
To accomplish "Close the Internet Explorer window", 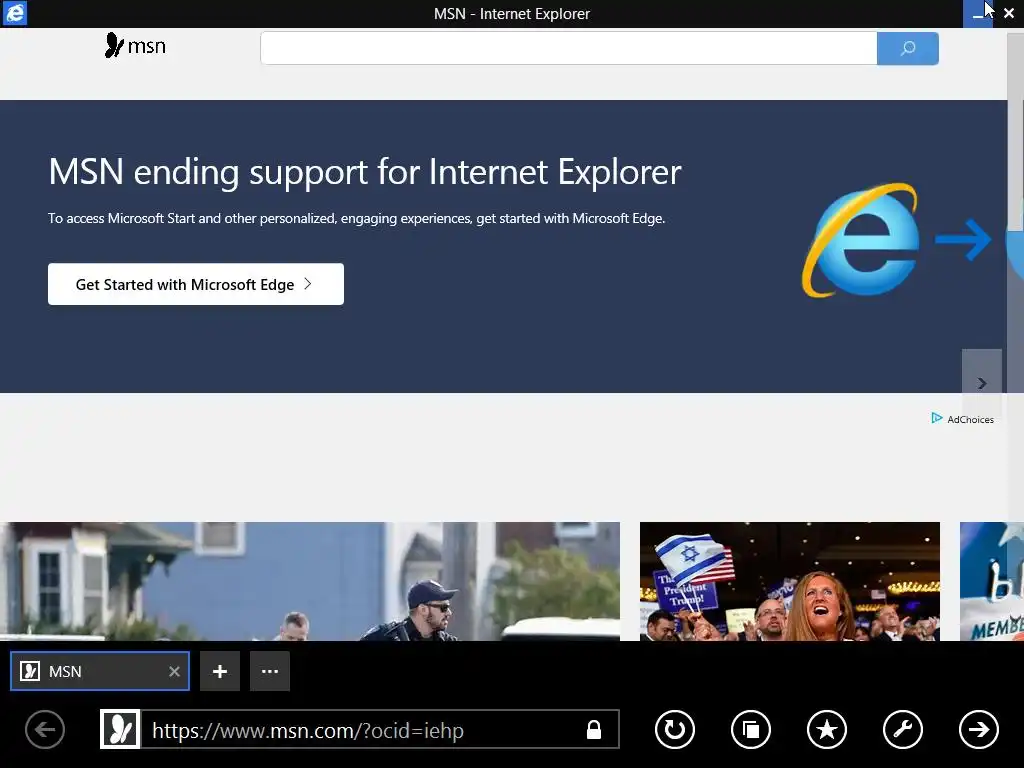I will 1008,14.
